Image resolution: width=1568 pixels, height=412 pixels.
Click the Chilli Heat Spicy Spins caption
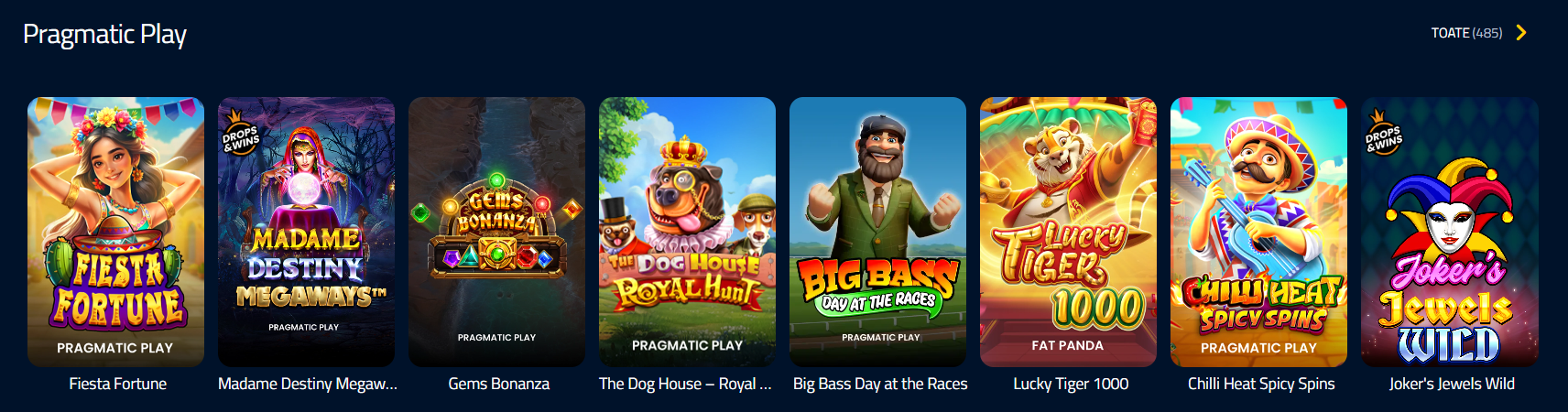pos(1261,384)
